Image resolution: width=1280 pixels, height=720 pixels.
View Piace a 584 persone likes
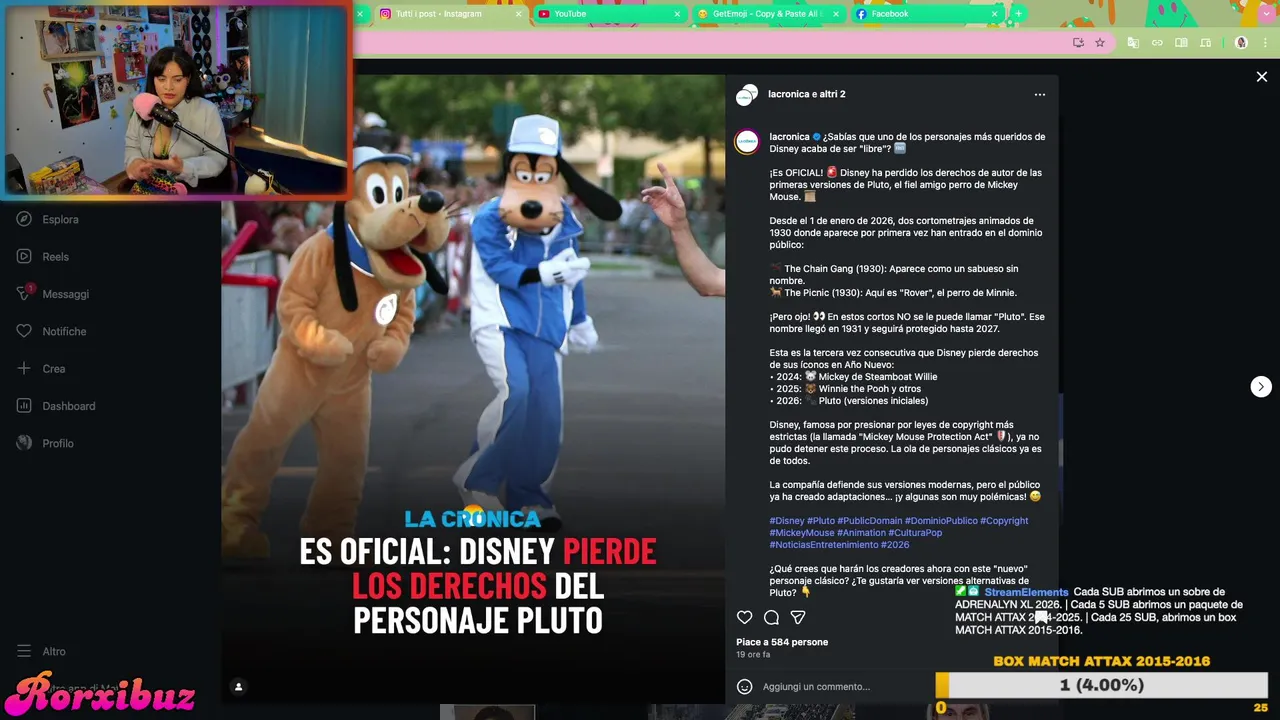pos(782,642)
